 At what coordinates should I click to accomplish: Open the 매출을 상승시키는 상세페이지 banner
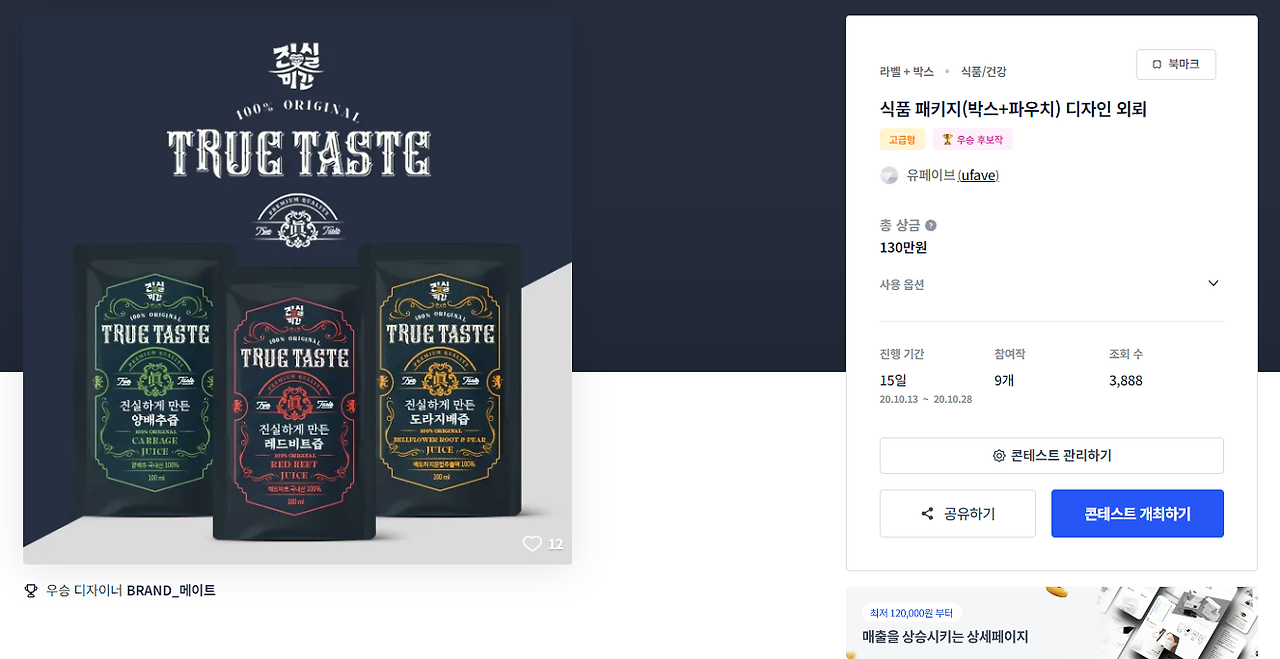coord(1052,623)
